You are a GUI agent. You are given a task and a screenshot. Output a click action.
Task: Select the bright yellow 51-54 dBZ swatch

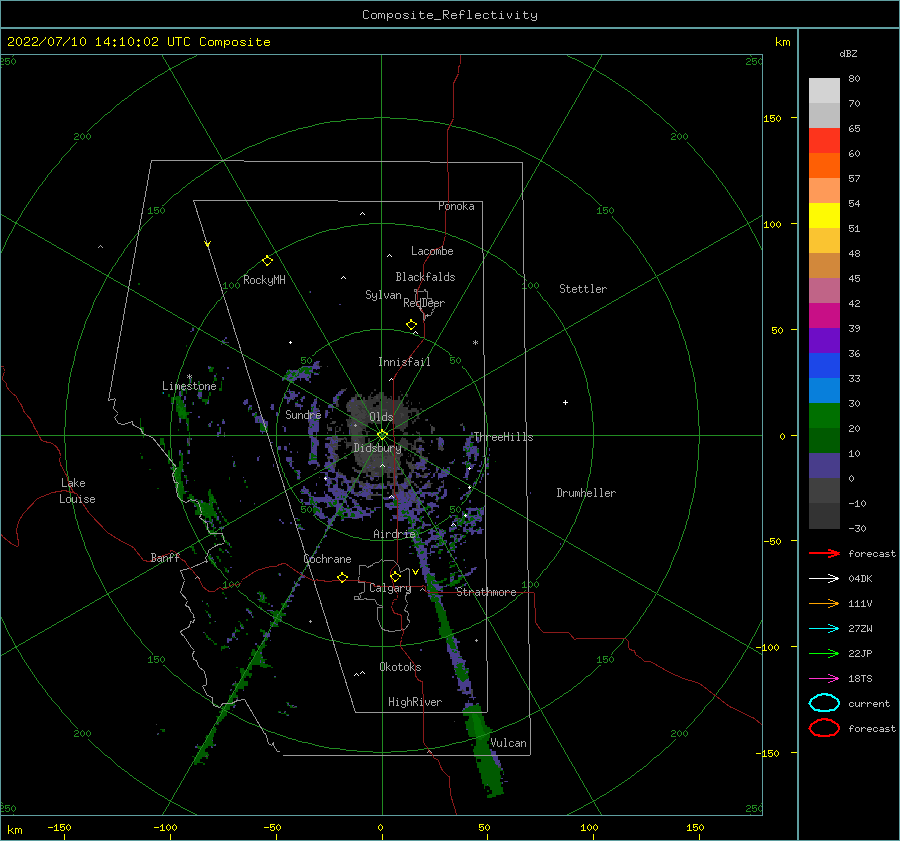(824, 215)
